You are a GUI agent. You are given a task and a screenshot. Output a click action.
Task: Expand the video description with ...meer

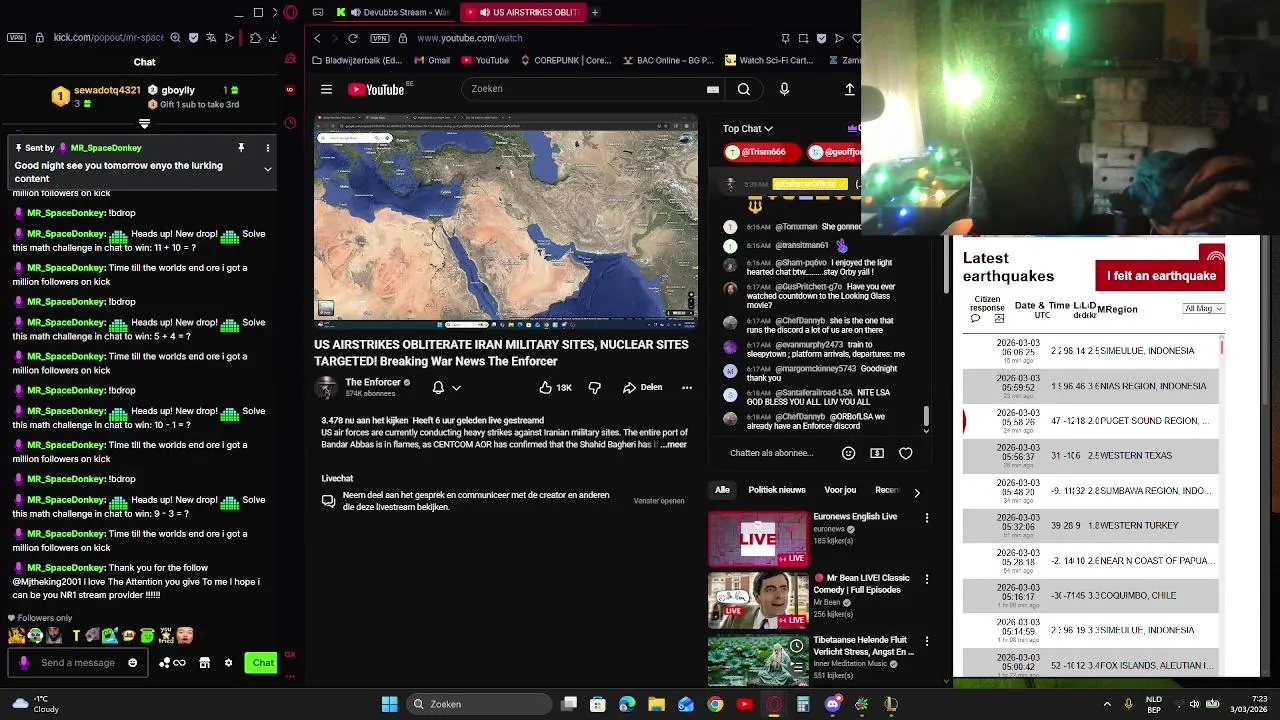[675, 444]
